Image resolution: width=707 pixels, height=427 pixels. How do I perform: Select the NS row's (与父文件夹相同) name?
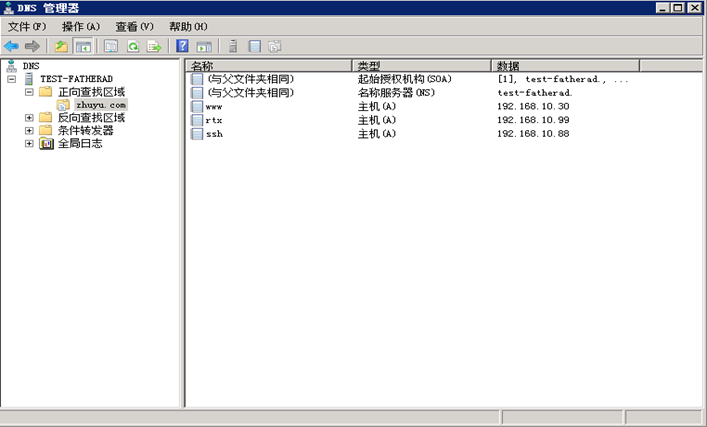pos(250,93)
